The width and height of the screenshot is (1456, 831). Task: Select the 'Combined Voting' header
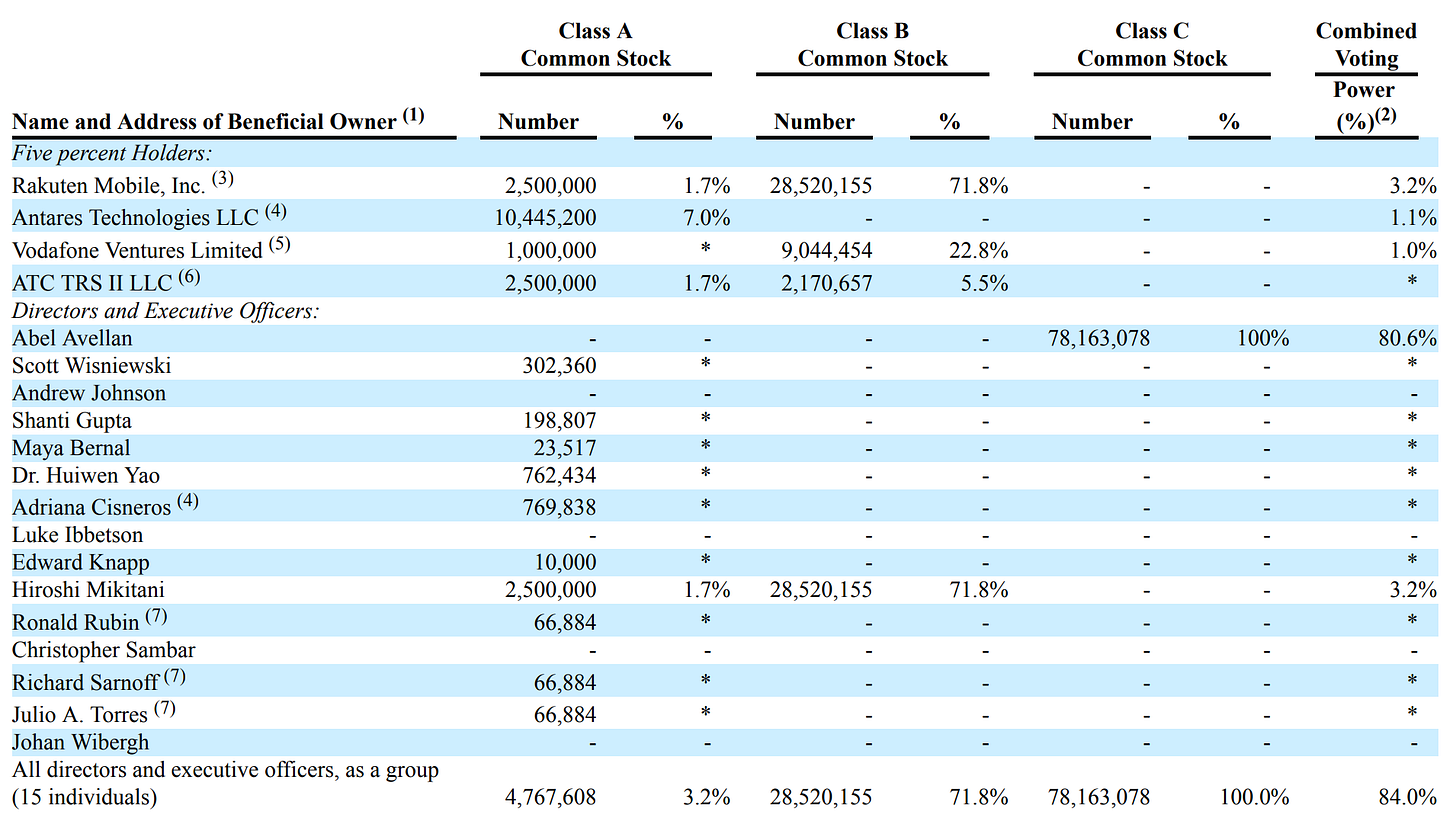(x=1366, y=45)
